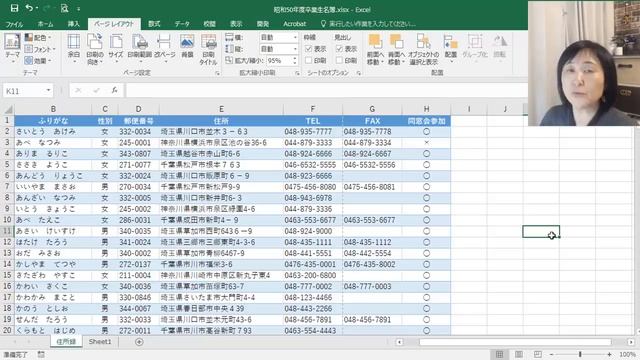Click 前面へ移動 (Bring Forward) icon
This screenshot has width=640, height=360.
coord(375,49)
